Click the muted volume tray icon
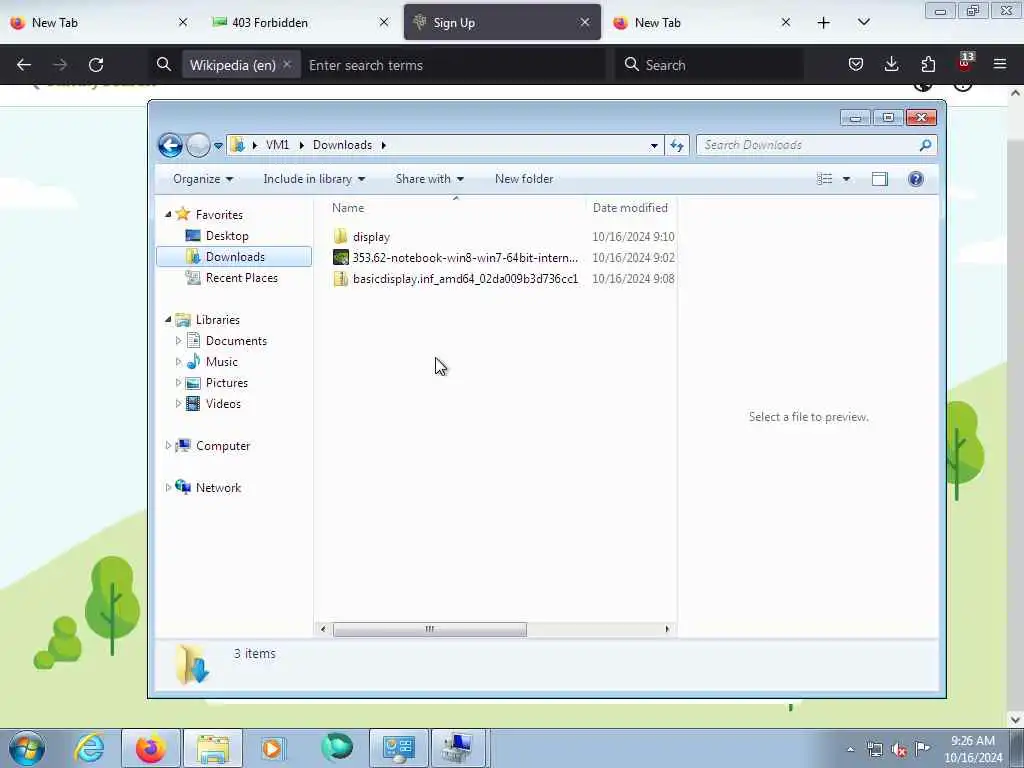Screen dimensions: 1024x768 coord(899,749)
